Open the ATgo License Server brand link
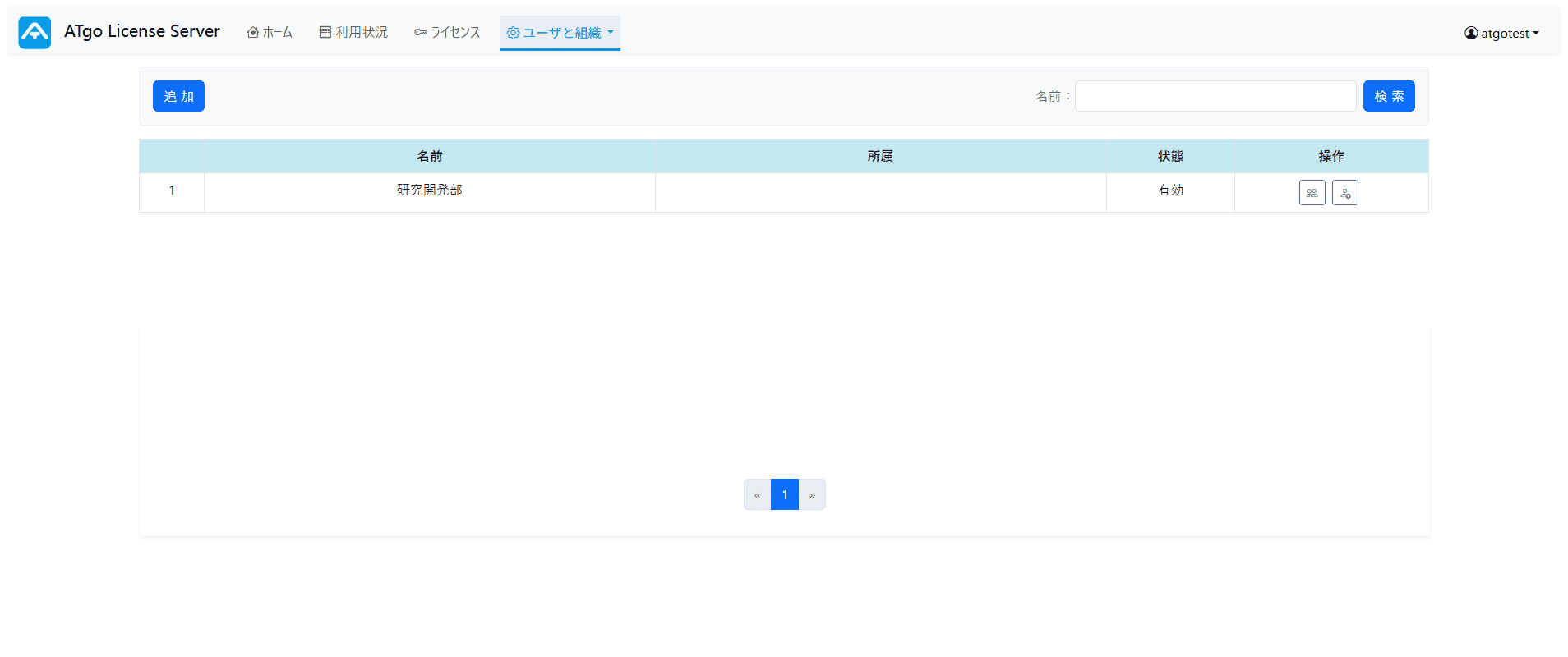1568x657 pixels. click(x=141, y=31)
